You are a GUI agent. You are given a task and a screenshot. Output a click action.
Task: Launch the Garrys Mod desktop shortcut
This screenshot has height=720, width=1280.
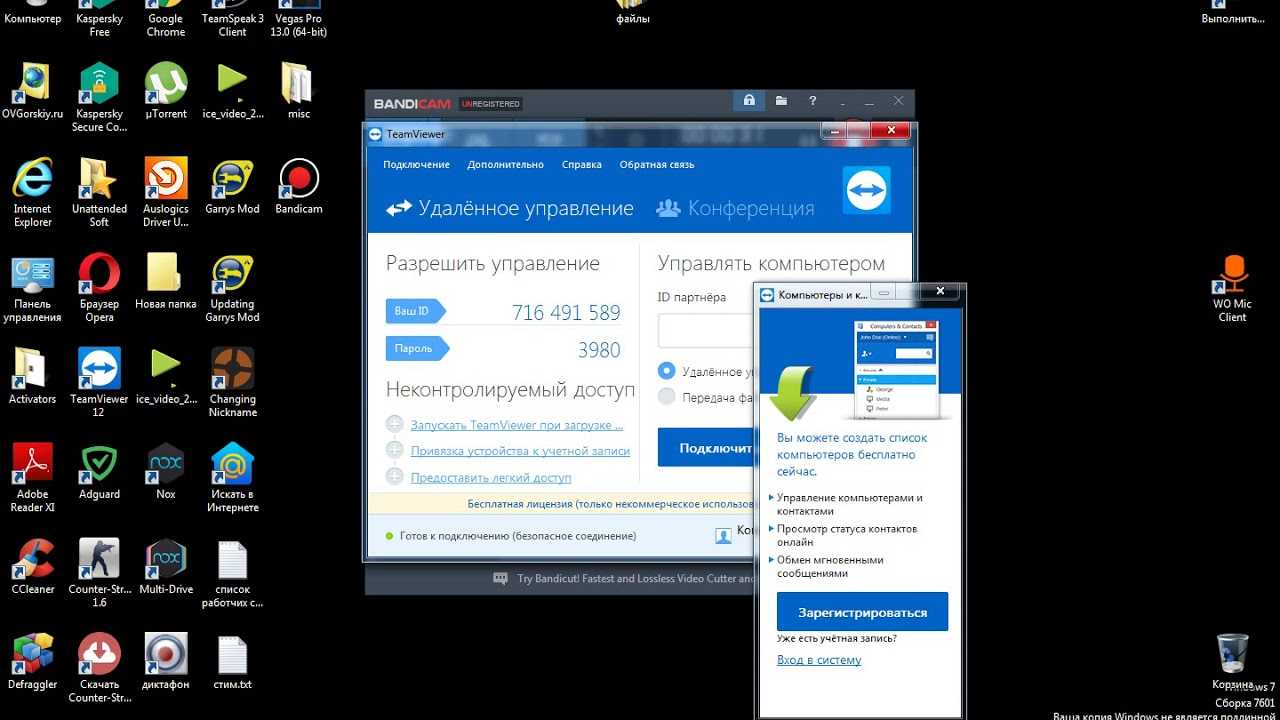233,186
